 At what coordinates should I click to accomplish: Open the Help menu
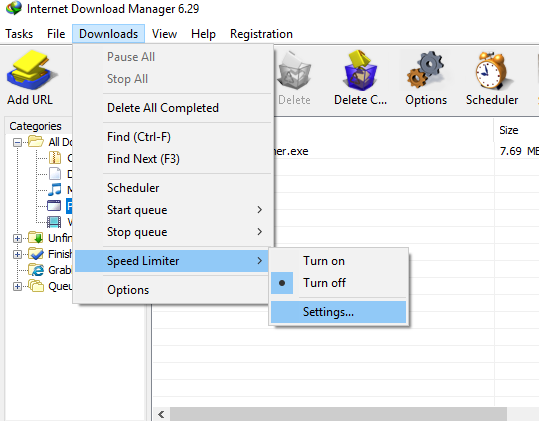click(203, 34)
